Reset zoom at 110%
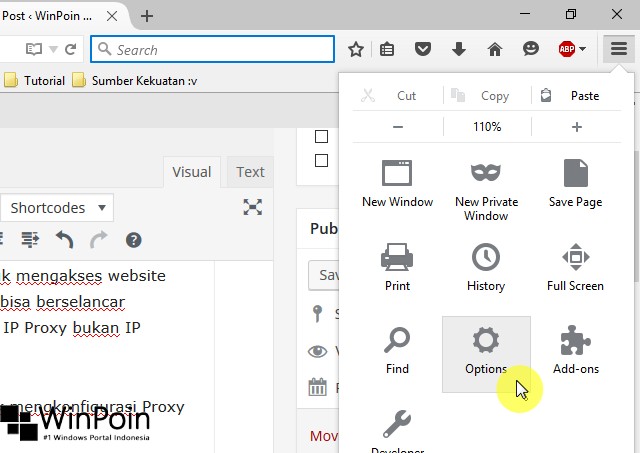The image size is (640, 453). pos(487,127)
